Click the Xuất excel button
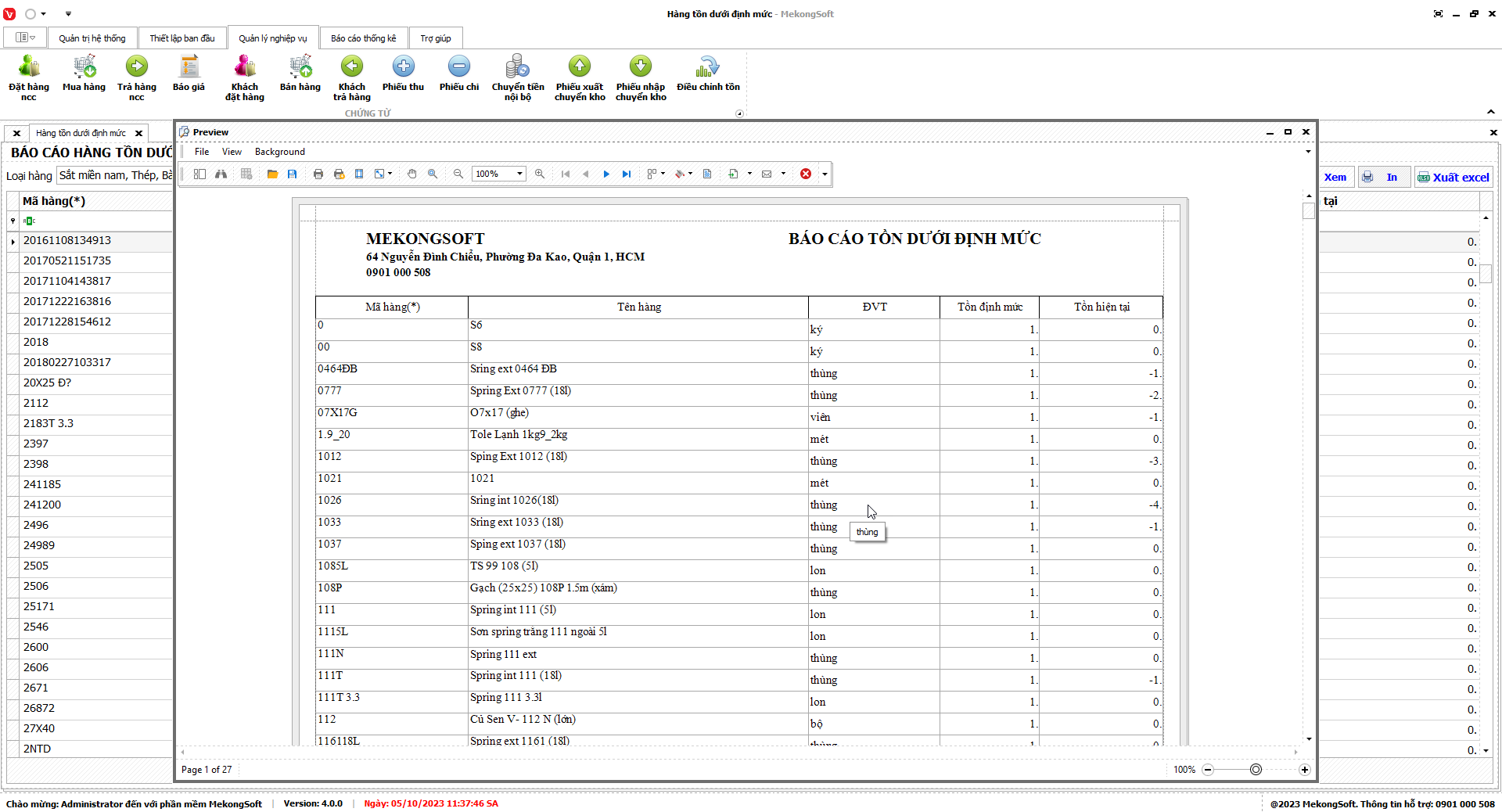The width and height of the screenshot is (1502, 812). (x=1453, y=178)
